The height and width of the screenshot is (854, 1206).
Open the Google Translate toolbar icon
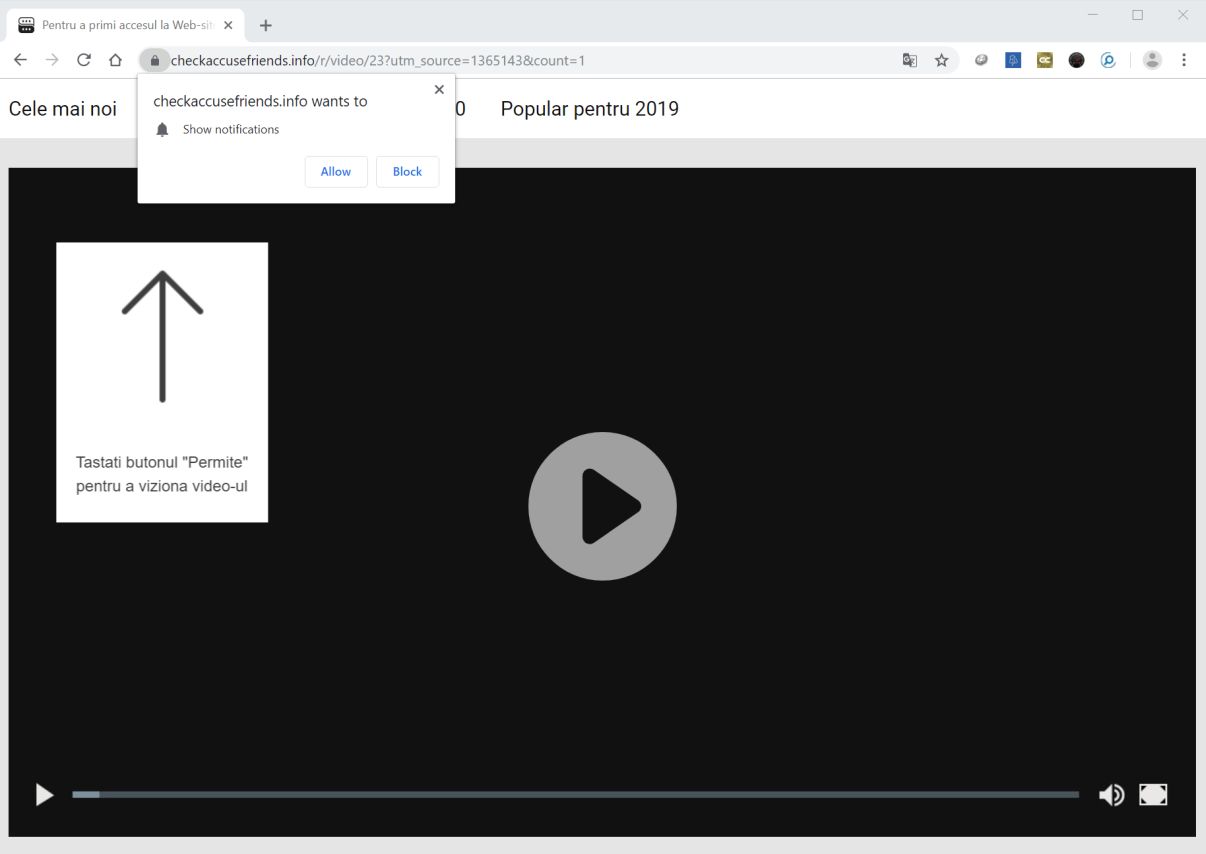click(x=909, y=60)
